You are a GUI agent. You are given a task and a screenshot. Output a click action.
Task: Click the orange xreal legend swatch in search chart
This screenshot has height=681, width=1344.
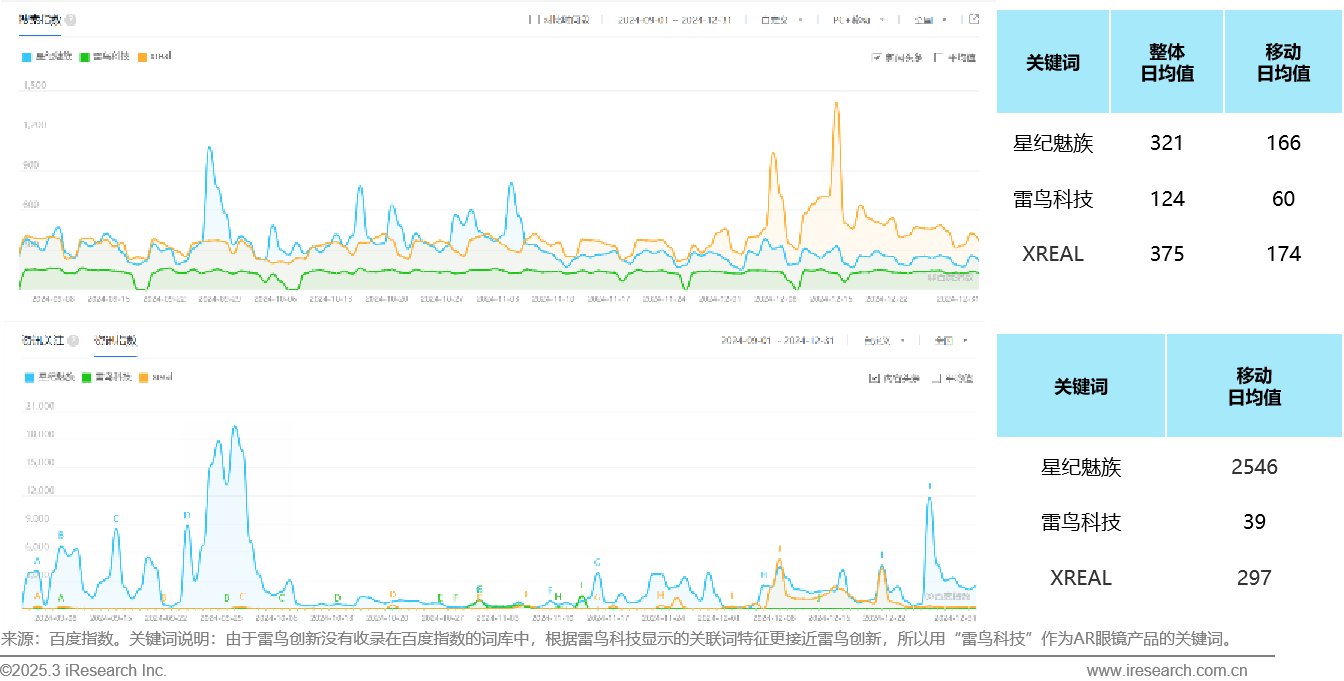(x=143, y=57)
